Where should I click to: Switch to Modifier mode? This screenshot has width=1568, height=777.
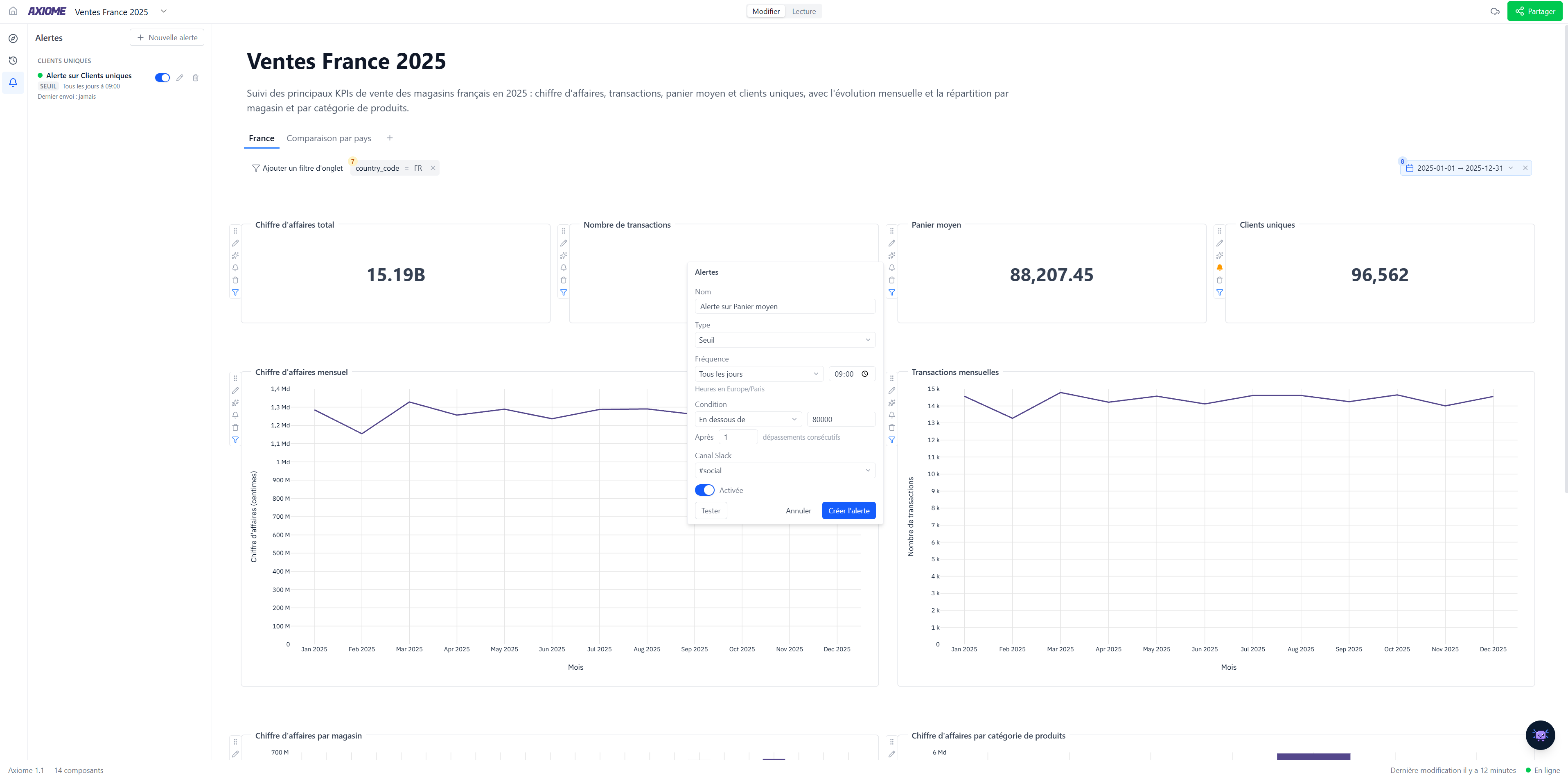tap(766, 11)
